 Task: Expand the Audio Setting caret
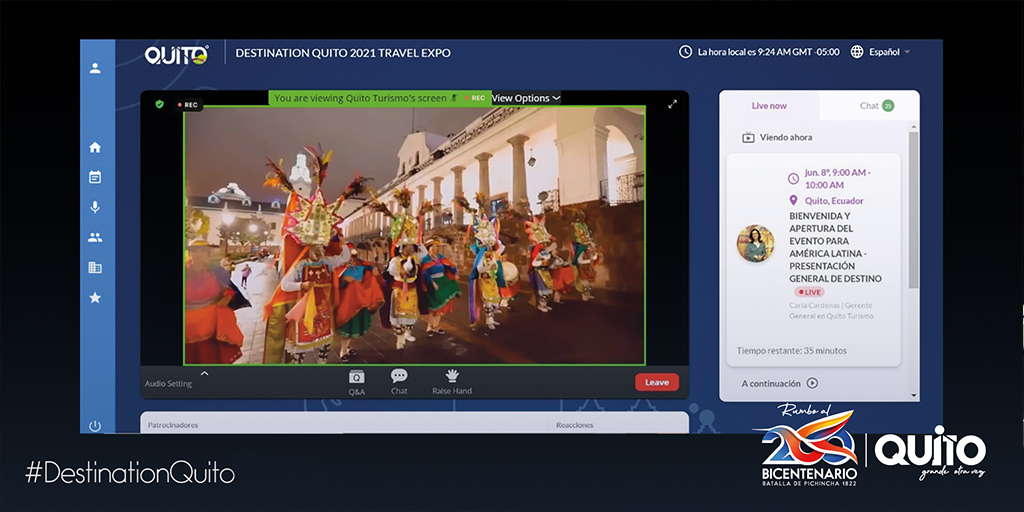point(204,374)
